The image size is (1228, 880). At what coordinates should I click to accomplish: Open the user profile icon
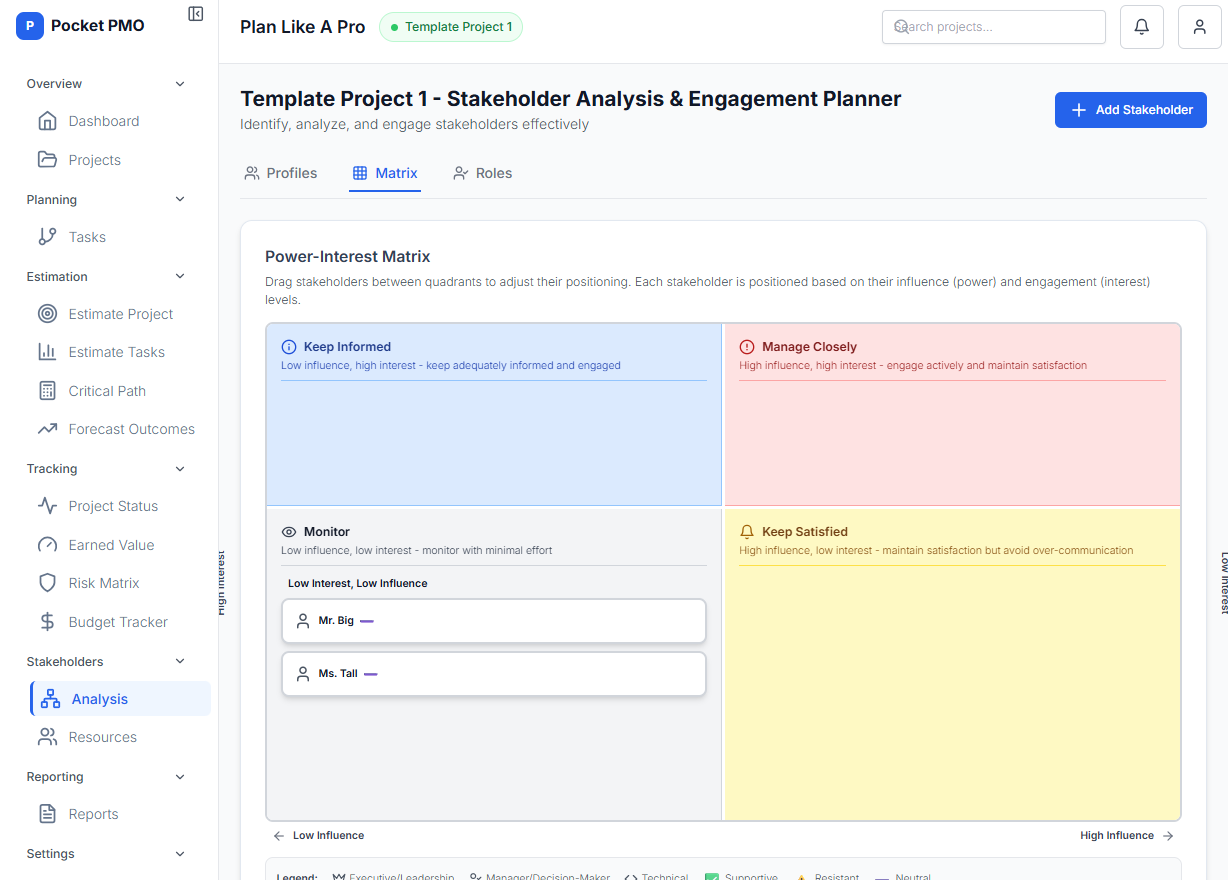(1199, 27)
